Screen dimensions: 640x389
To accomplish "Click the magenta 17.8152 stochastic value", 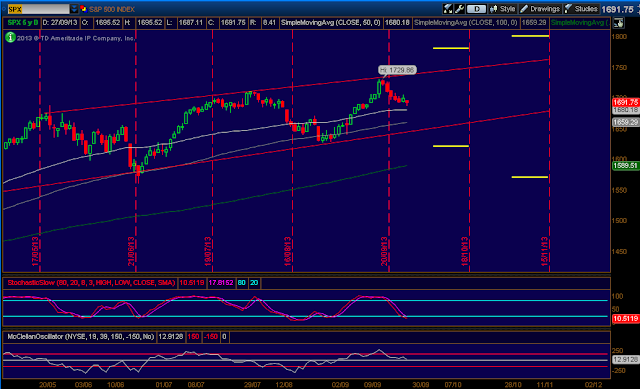I will tap(221, 282).
